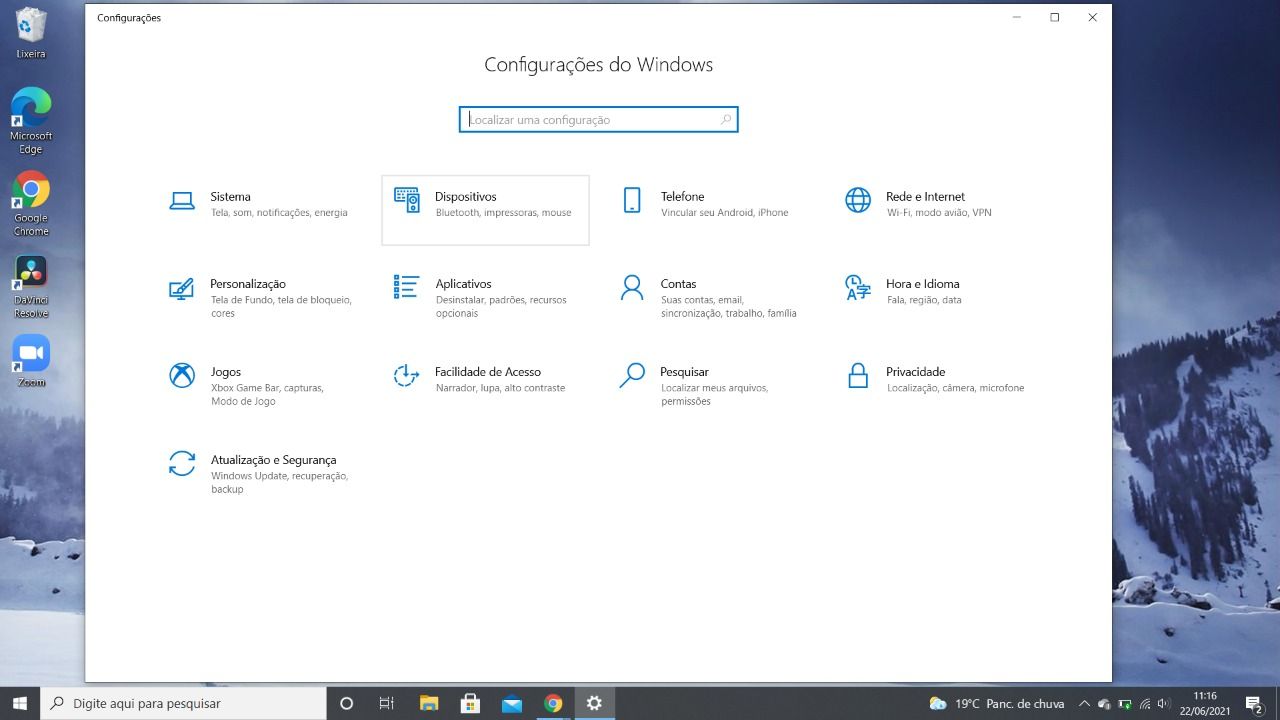The height and width of the screenshot is (720, 1280).
Task: Open Zoom from the desktop
Action: [30, 352]
